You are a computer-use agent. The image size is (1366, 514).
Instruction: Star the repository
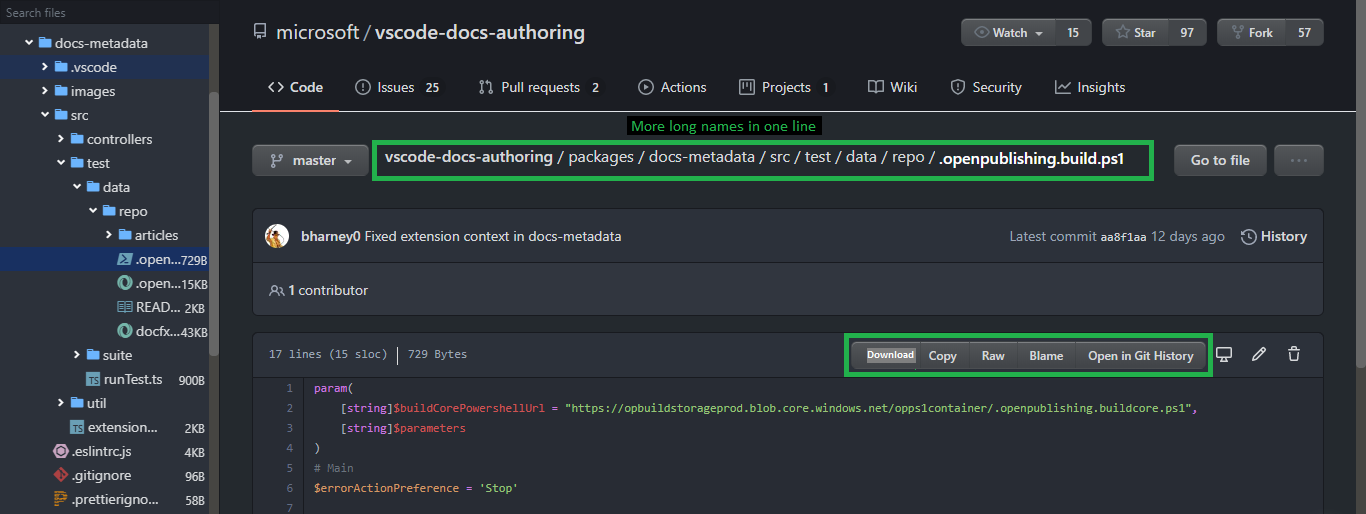[1134, 32]
